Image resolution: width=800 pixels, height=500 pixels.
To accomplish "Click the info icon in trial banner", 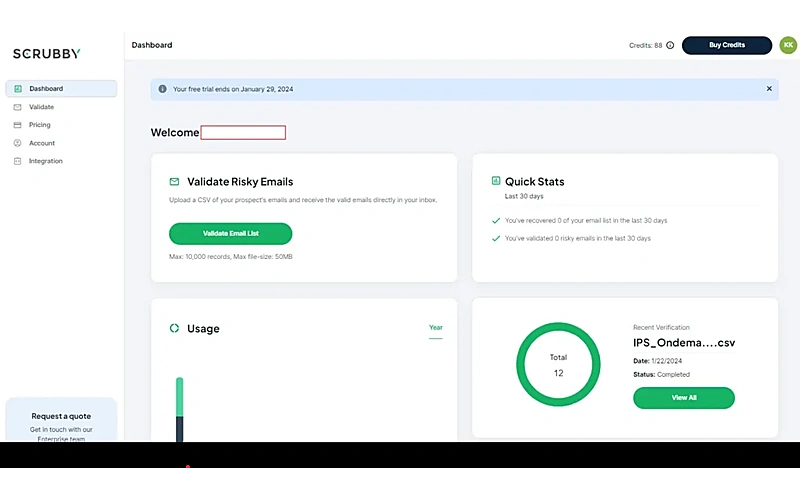I will pos(162,89).
